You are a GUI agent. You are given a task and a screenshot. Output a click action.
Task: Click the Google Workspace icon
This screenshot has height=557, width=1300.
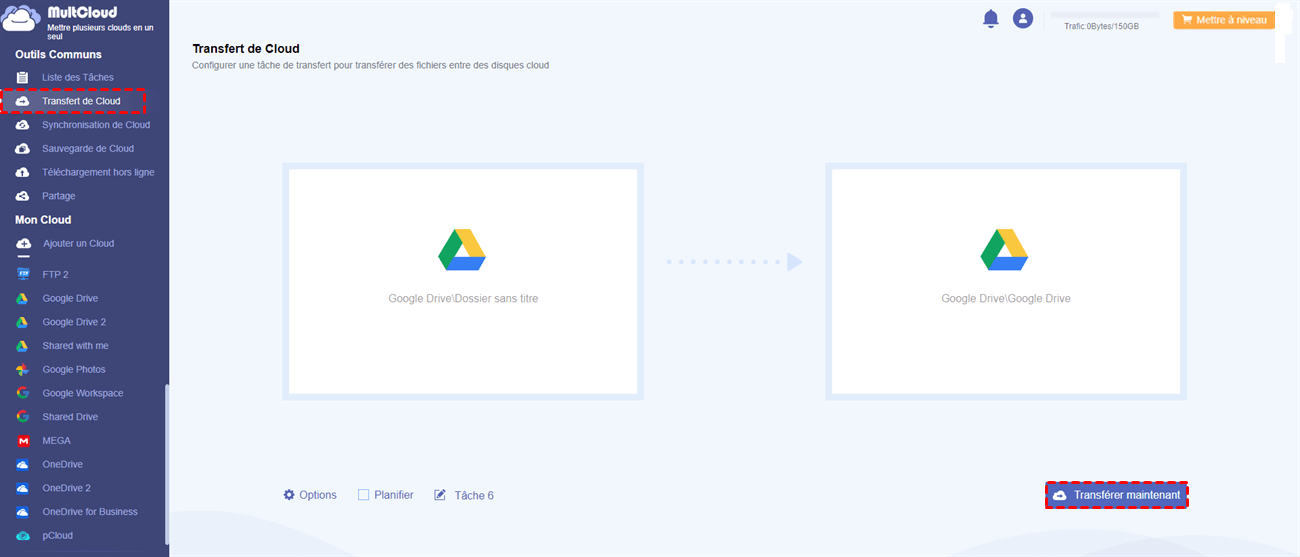tap(22, 393)
